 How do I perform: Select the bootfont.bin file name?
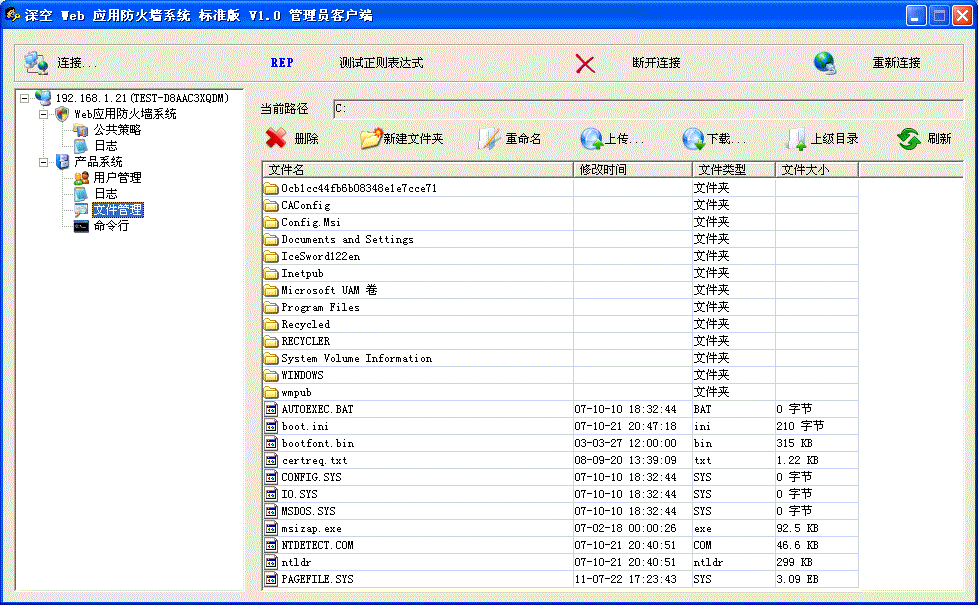point(317,443)
